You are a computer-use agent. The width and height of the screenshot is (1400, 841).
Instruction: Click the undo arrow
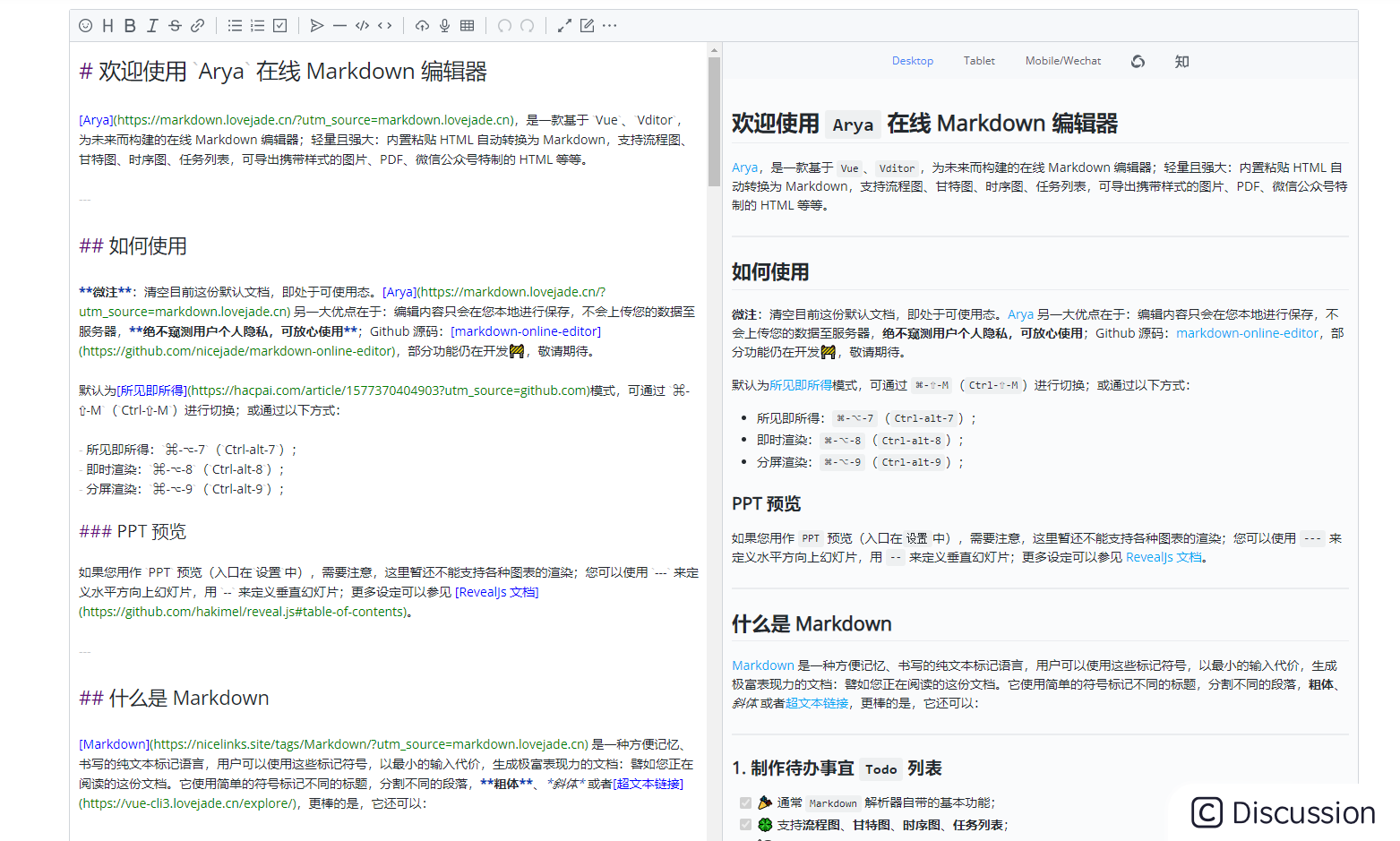504,26
